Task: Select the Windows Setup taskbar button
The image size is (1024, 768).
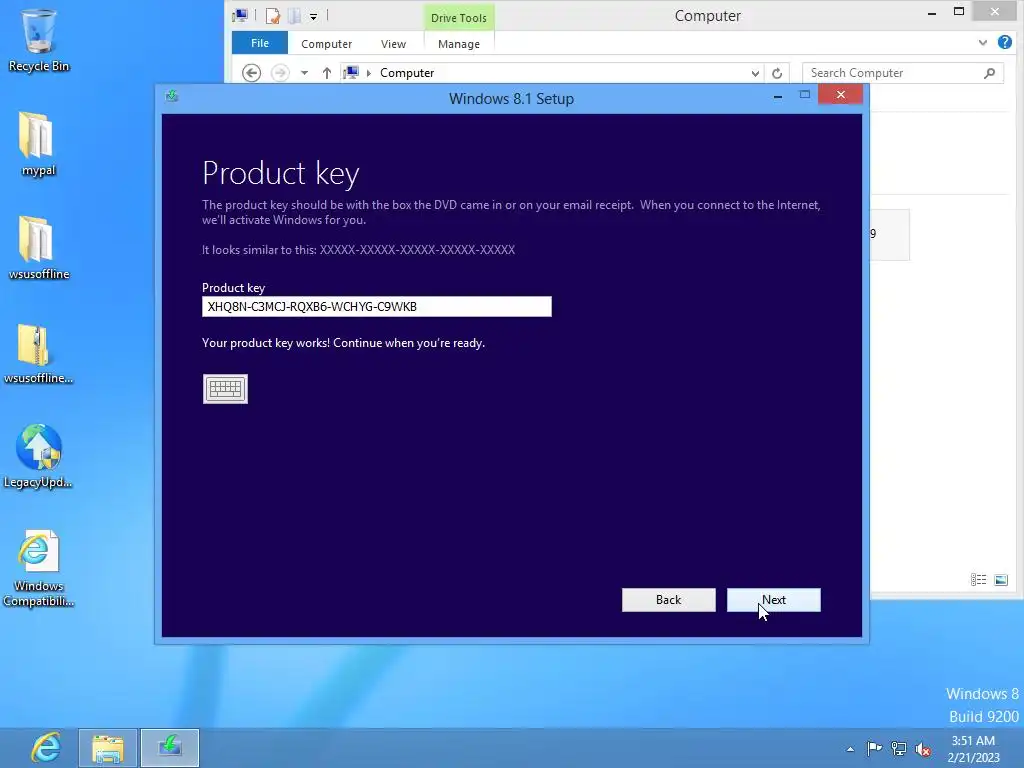Action: coord(170,748)
